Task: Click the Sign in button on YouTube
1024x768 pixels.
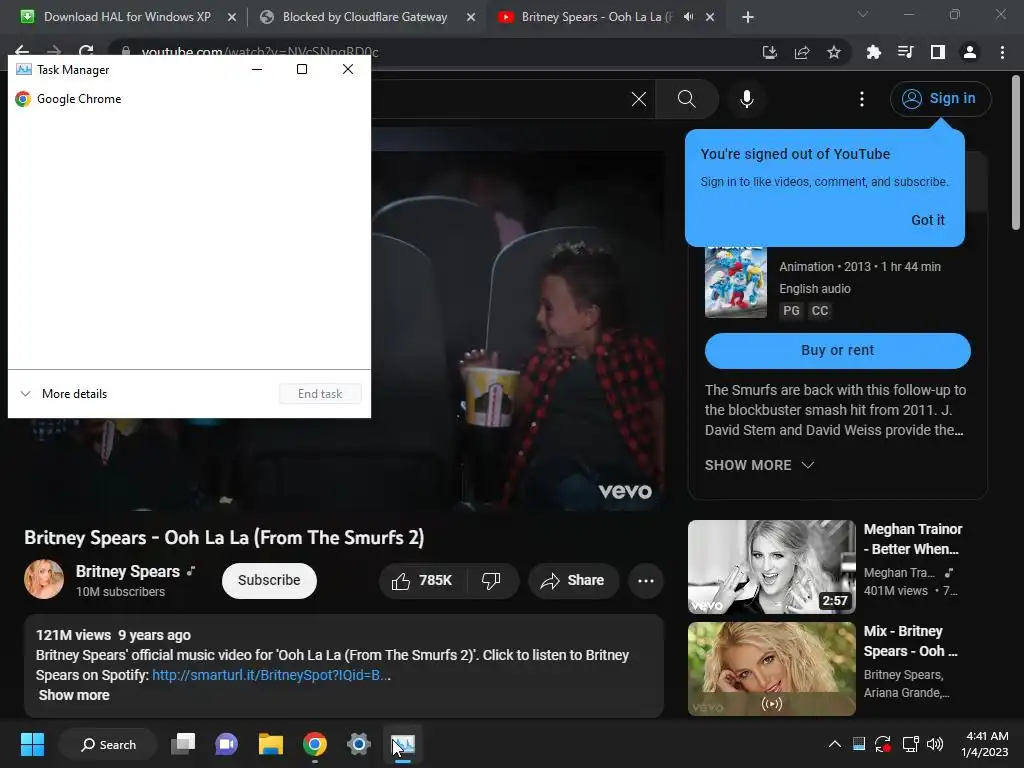Action: 940,99
